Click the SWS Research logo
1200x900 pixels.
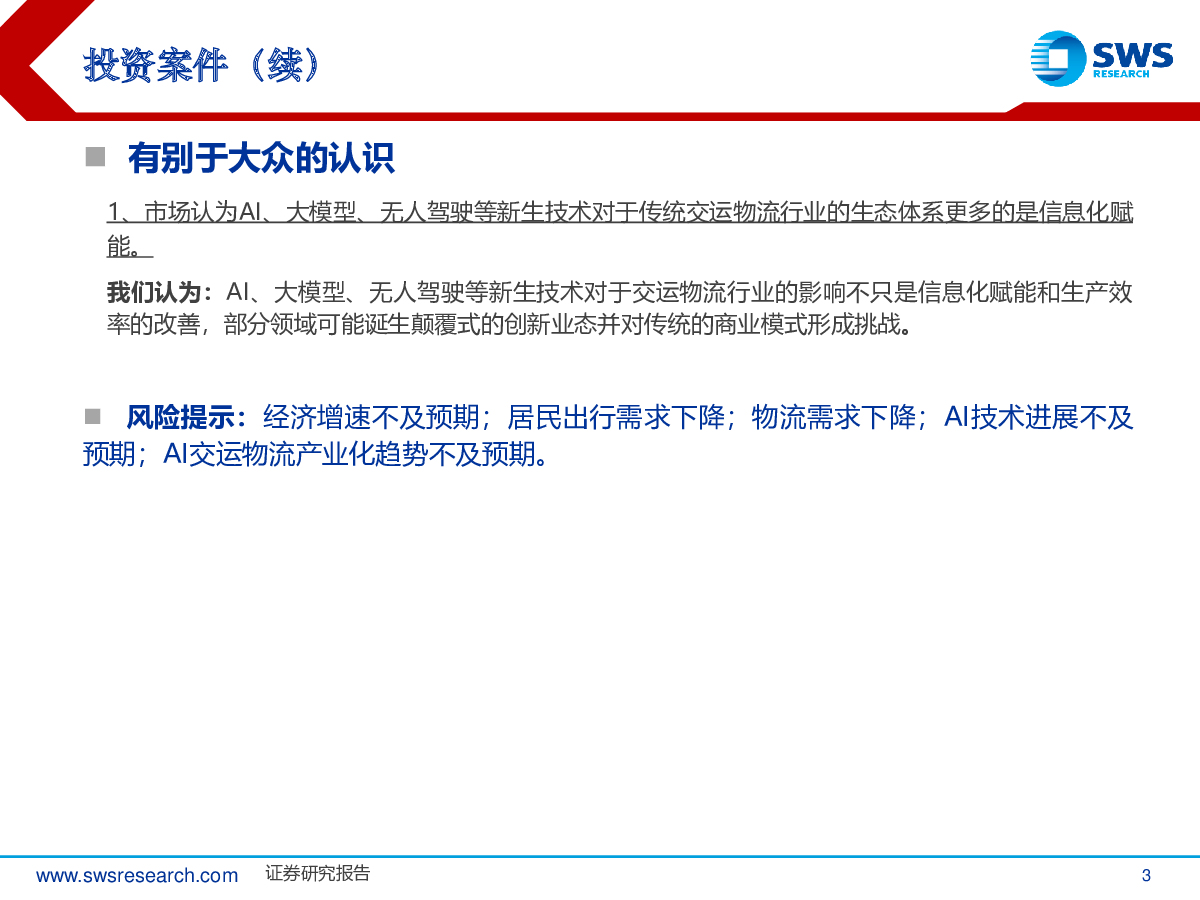(x=1104, y=58)
